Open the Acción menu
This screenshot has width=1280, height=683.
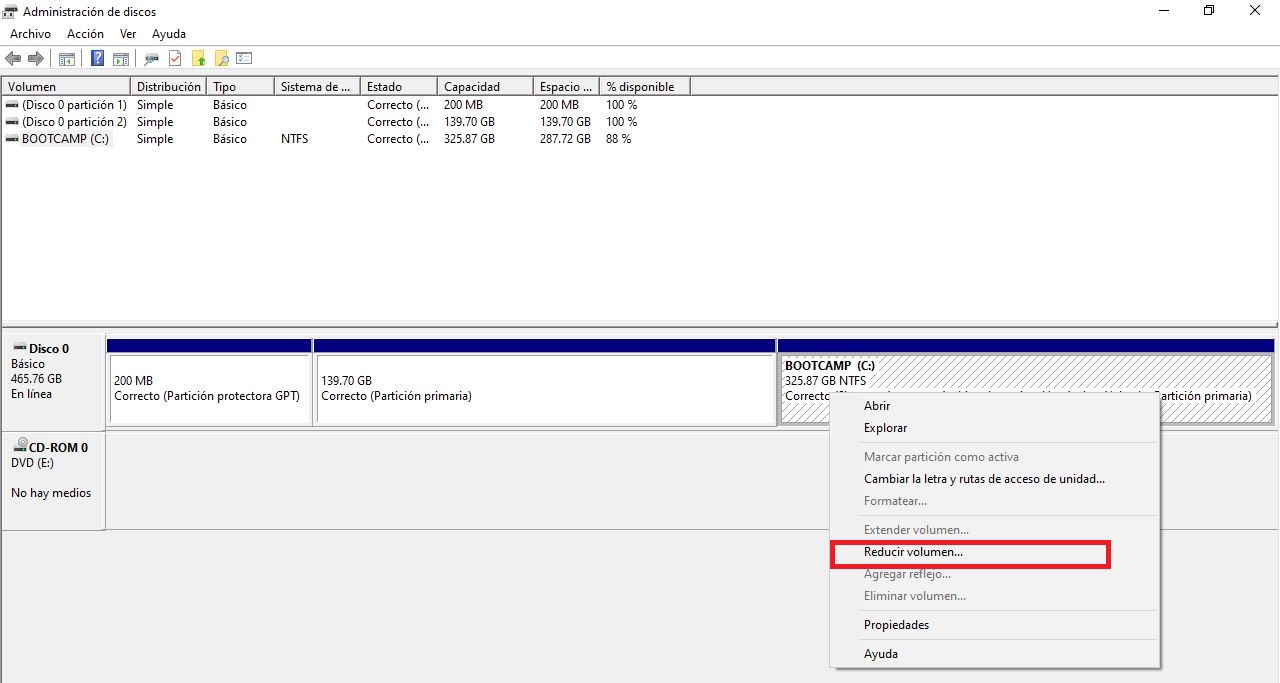85,34
